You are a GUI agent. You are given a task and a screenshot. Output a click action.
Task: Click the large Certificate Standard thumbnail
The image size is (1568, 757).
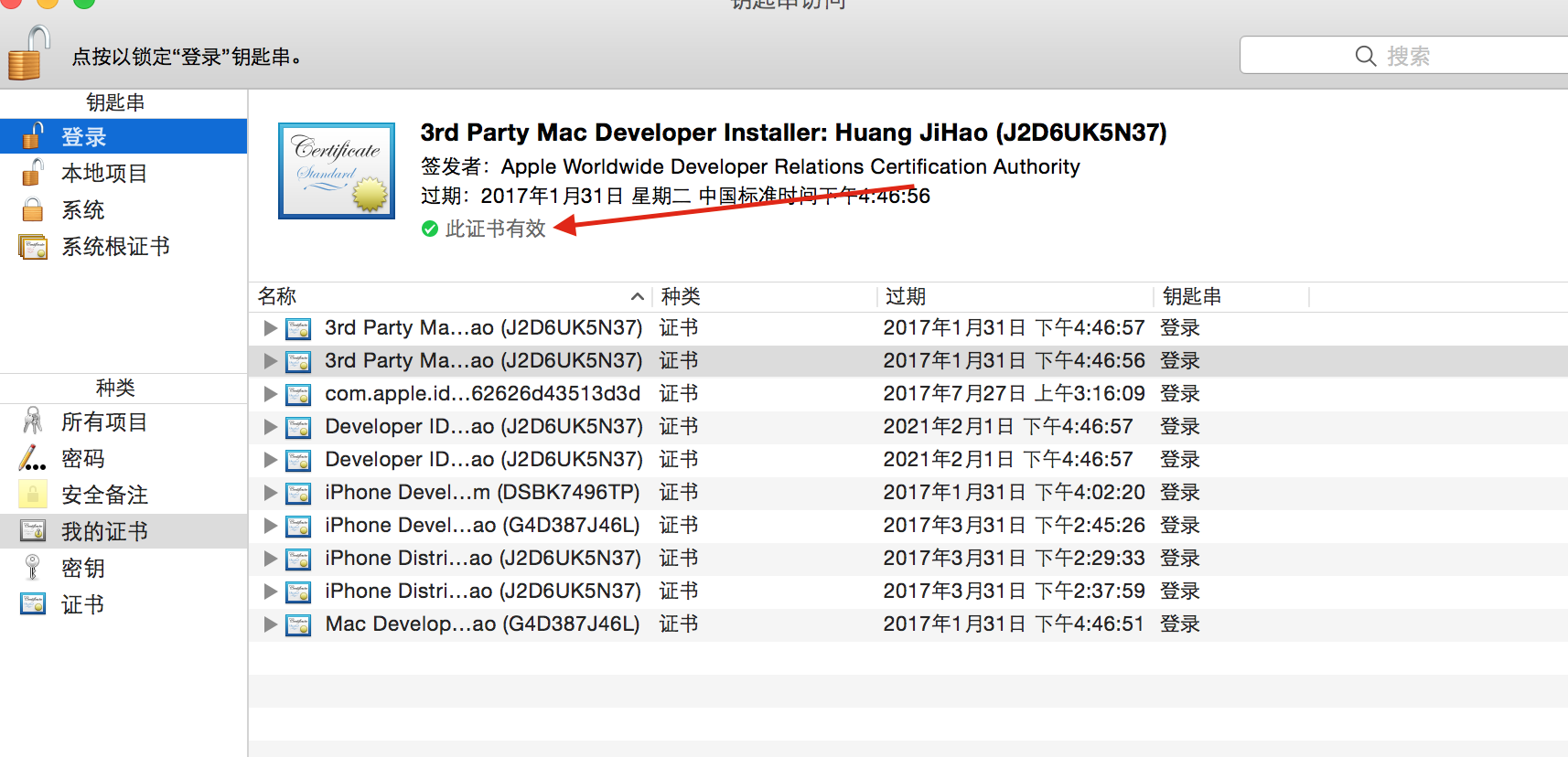337,171
